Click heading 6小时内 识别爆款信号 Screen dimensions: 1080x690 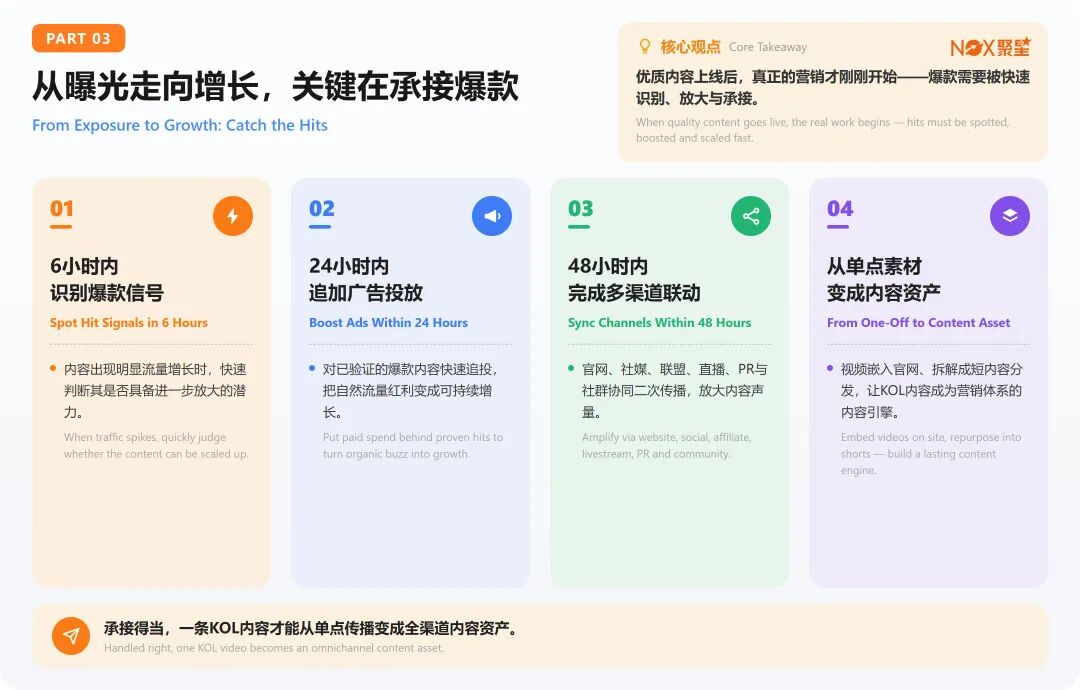[107, 280]
